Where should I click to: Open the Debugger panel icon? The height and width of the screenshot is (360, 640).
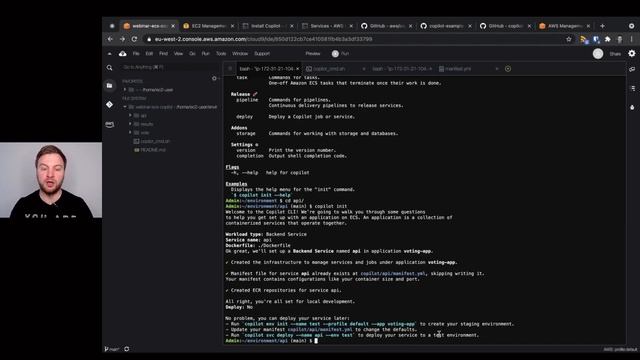pos(632,107)
